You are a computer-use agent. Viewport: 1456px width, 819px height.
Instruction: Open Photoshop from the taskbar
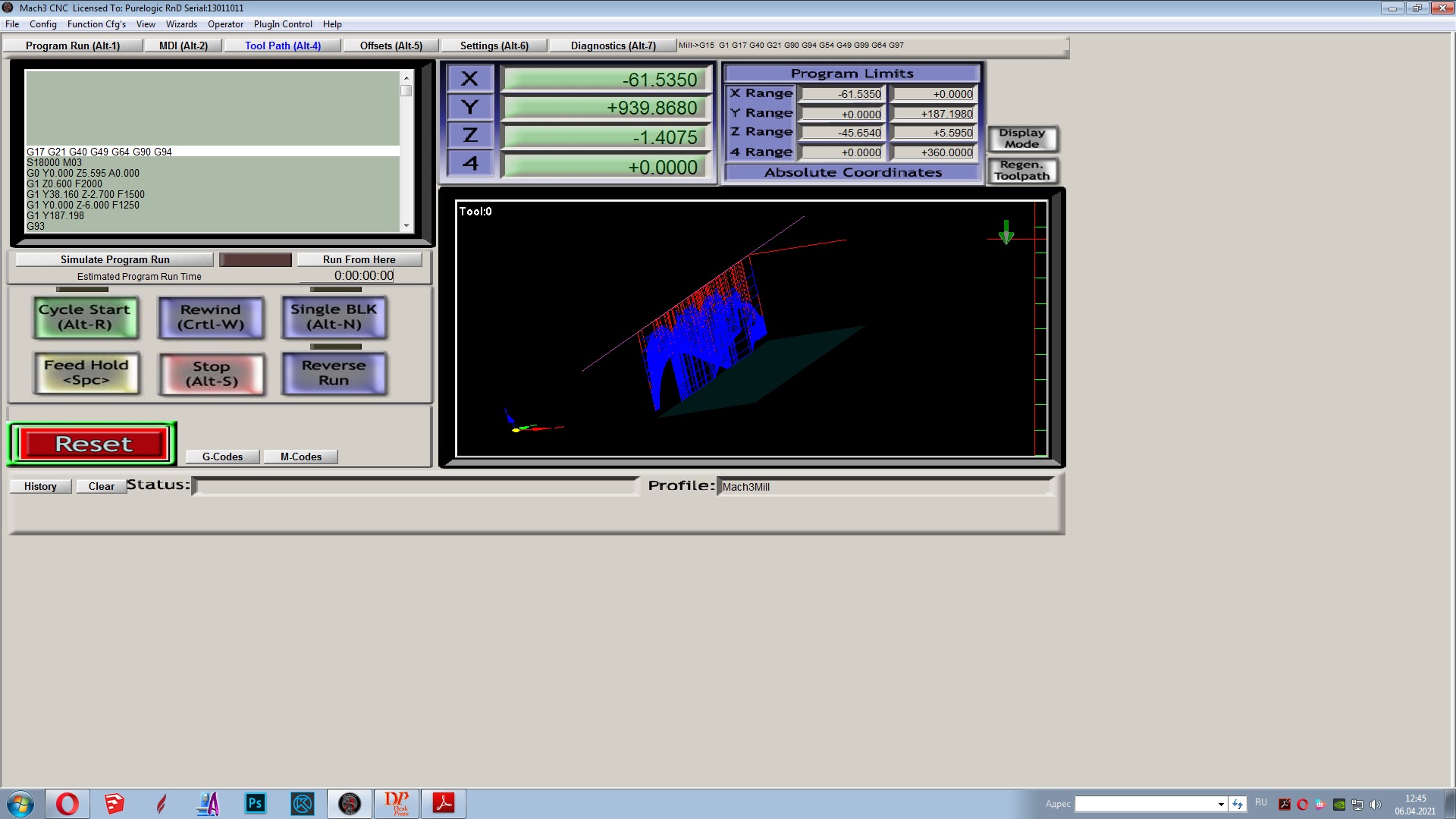256,804
